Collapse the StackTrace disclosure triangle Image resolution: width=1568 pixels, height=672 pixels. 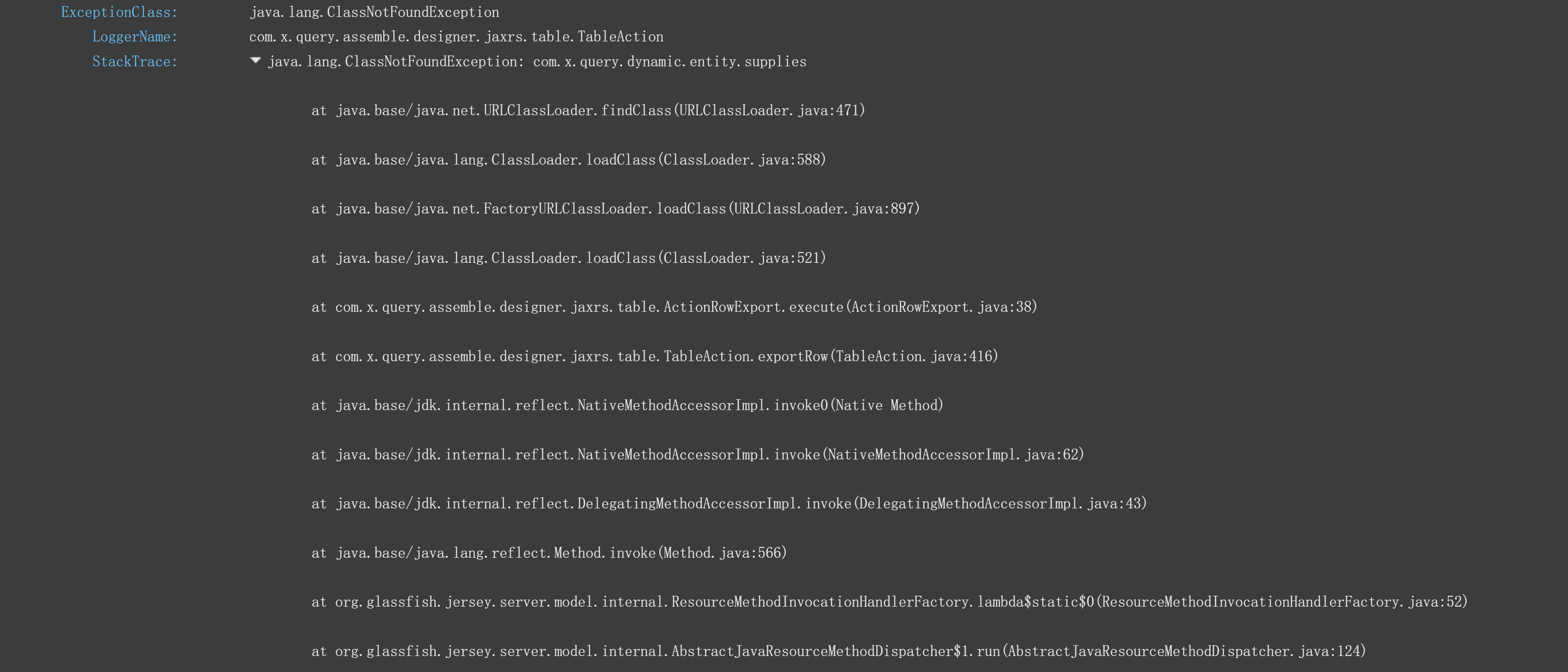pos(256,60)
